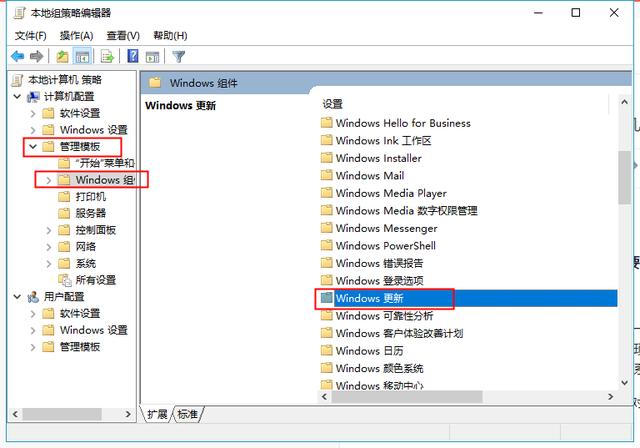Click the Windows 更新 folder icon
The height and width of the screenshot is (448, 640).
pyautogui.click(x=327, y=298)
